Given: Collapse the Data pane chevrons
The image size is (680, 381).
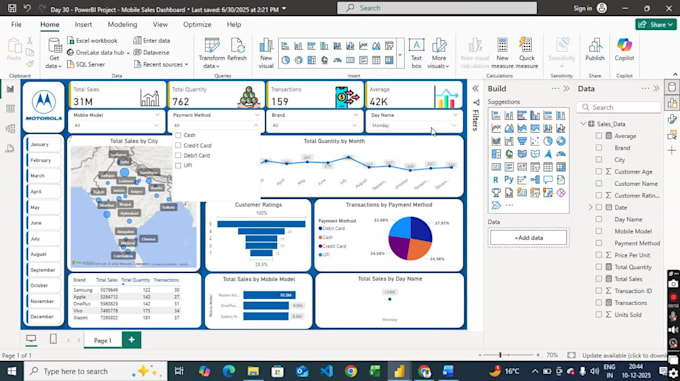Looking at the screenshot, I should 656,88.
